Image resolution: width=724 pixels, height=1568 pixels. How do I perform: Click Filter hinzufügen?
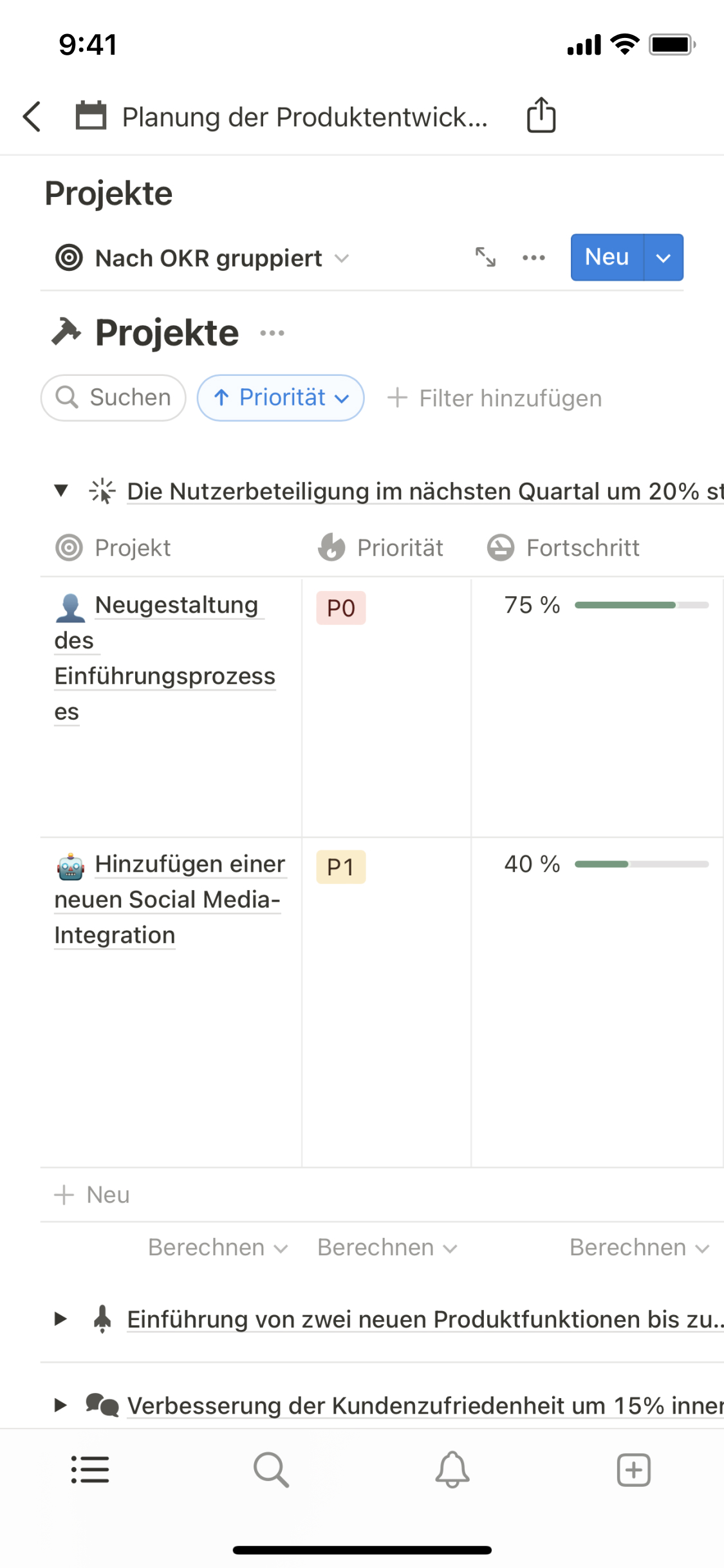click(x=495, y=398)
